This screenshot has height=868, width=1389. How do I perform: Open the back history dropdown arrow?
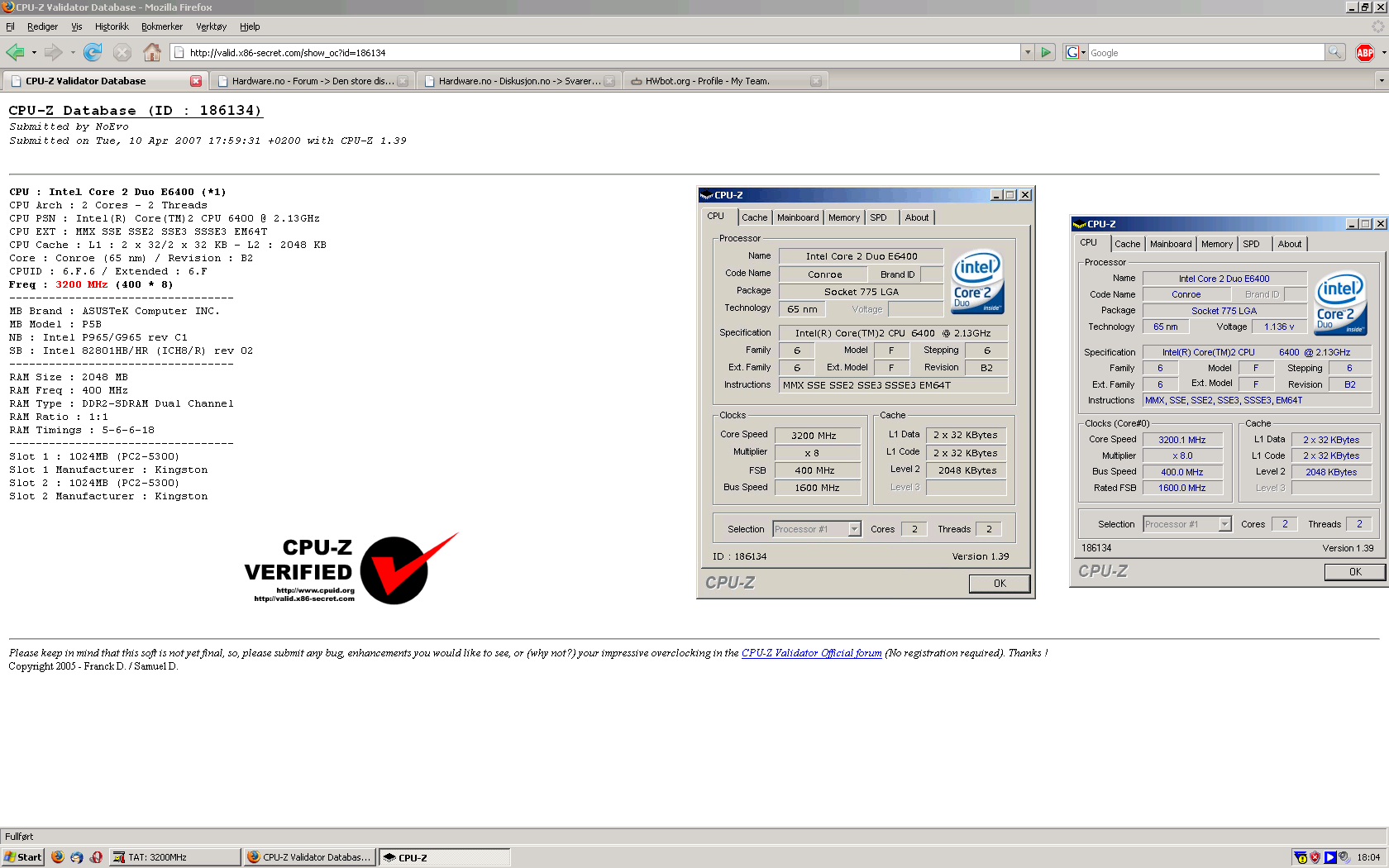point(34,52)
